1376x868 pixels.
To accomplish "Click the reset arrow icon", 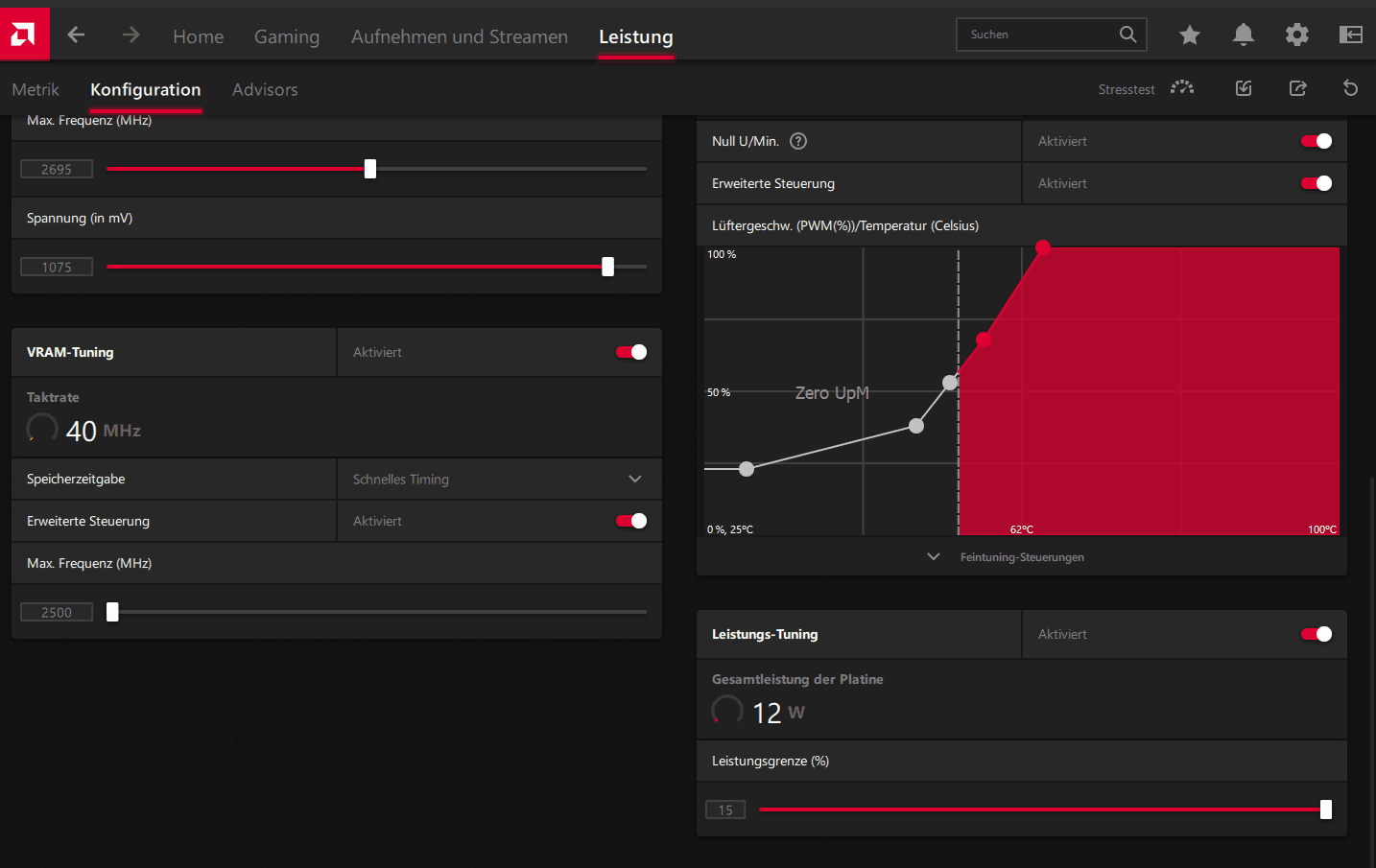I will (1350, 88).
